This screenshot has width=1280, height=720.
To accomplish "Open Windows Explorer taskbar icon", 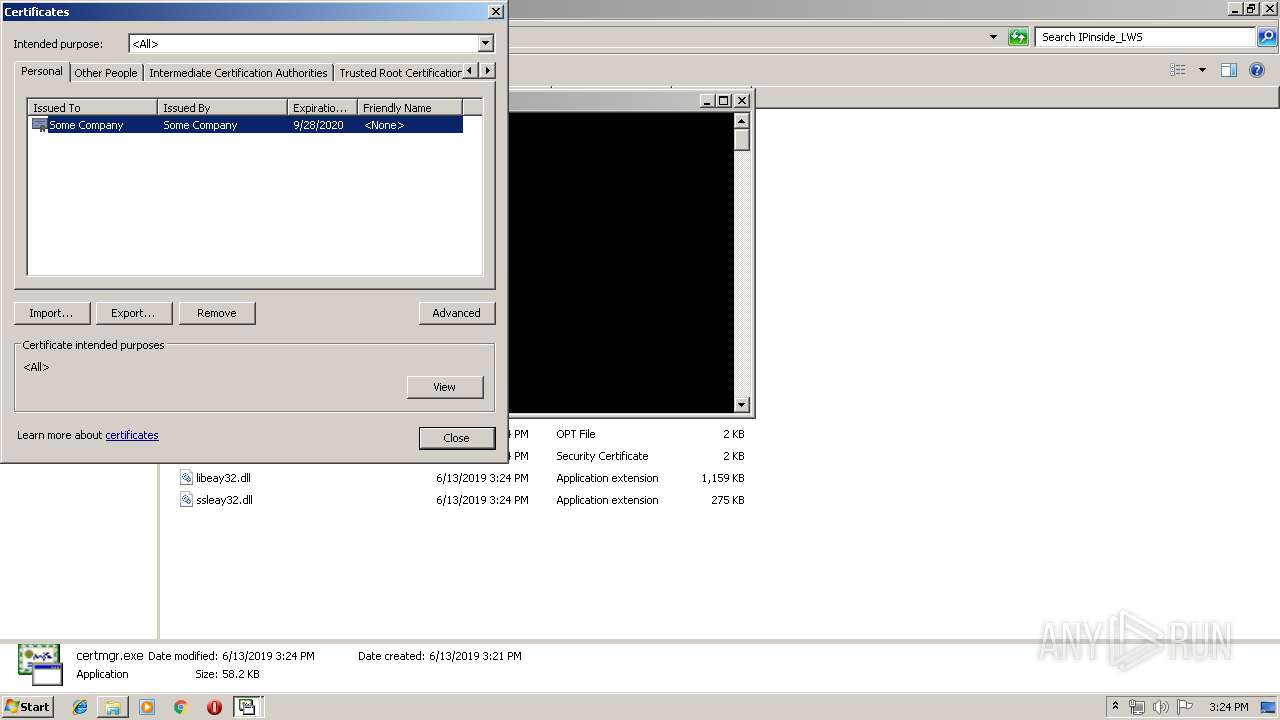I will pos(113,707).
